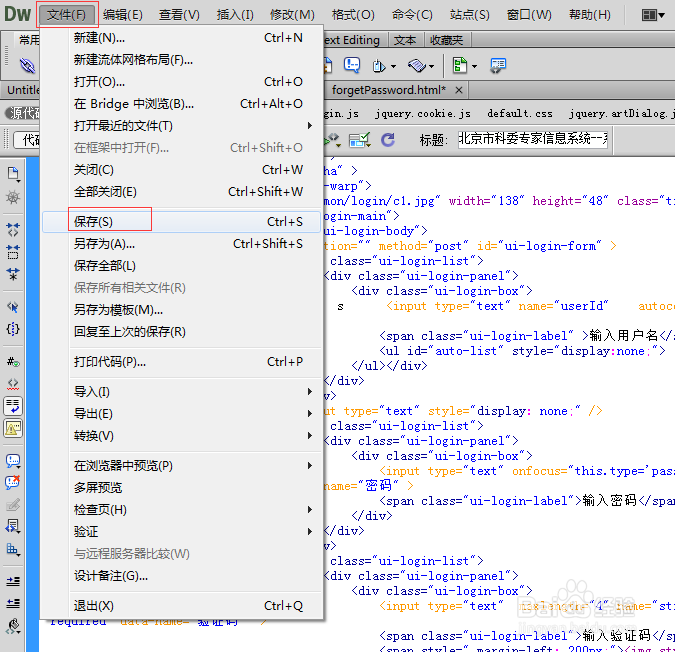Image resolution: width=675 pixels, height=652 pixels.
Task: Toggle word wrap icon in coding toolbar
Action: point(13,406)
